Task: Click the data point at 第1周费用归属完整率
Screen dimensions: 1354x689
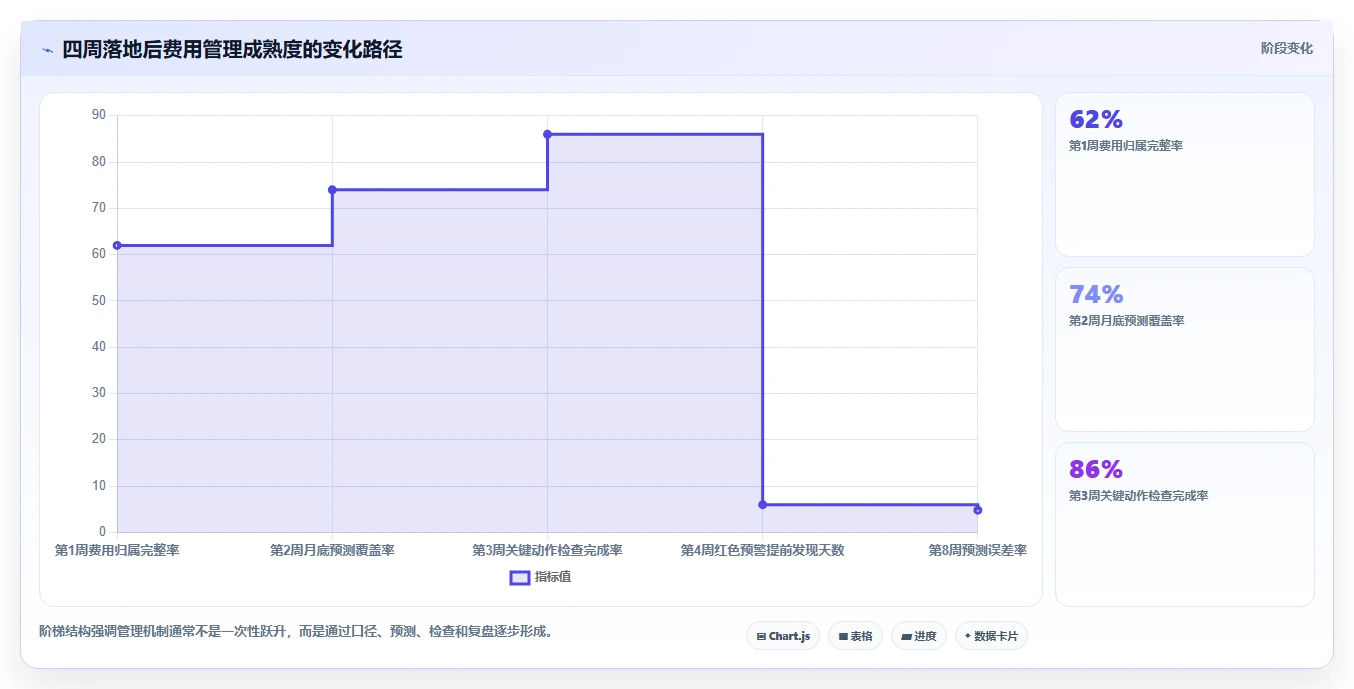Action: pos(117,245)
